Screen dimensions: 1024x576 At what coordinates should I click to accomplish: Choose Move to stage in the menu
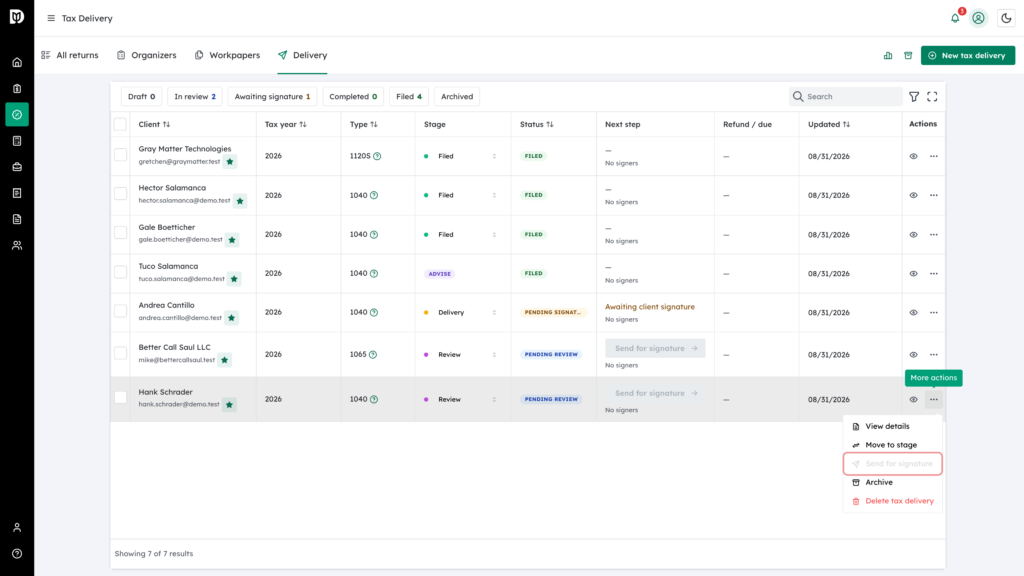coord(892,445)
